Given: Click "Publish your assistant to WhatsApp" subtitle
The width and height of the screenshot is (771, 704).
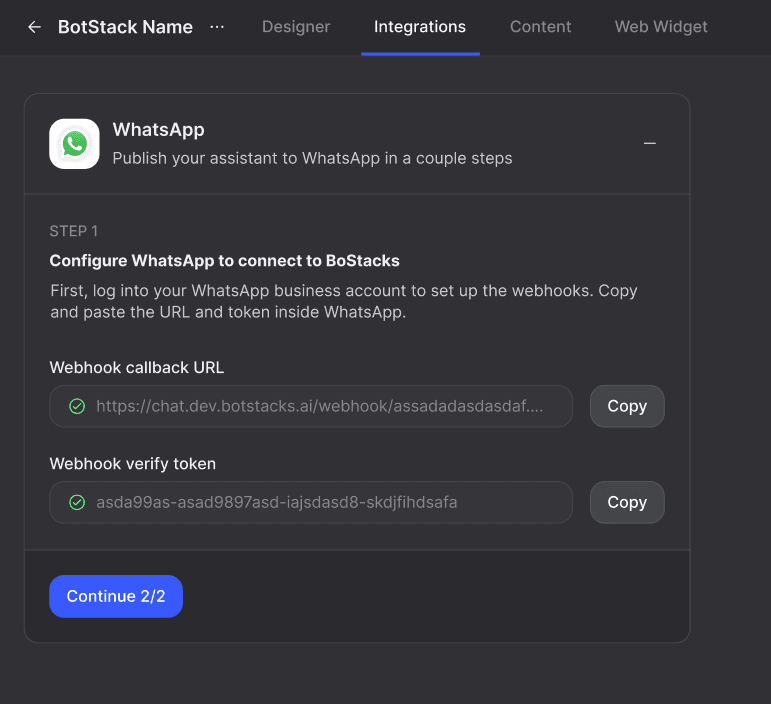Looking at the screenshot, I should tap(312, 158).
